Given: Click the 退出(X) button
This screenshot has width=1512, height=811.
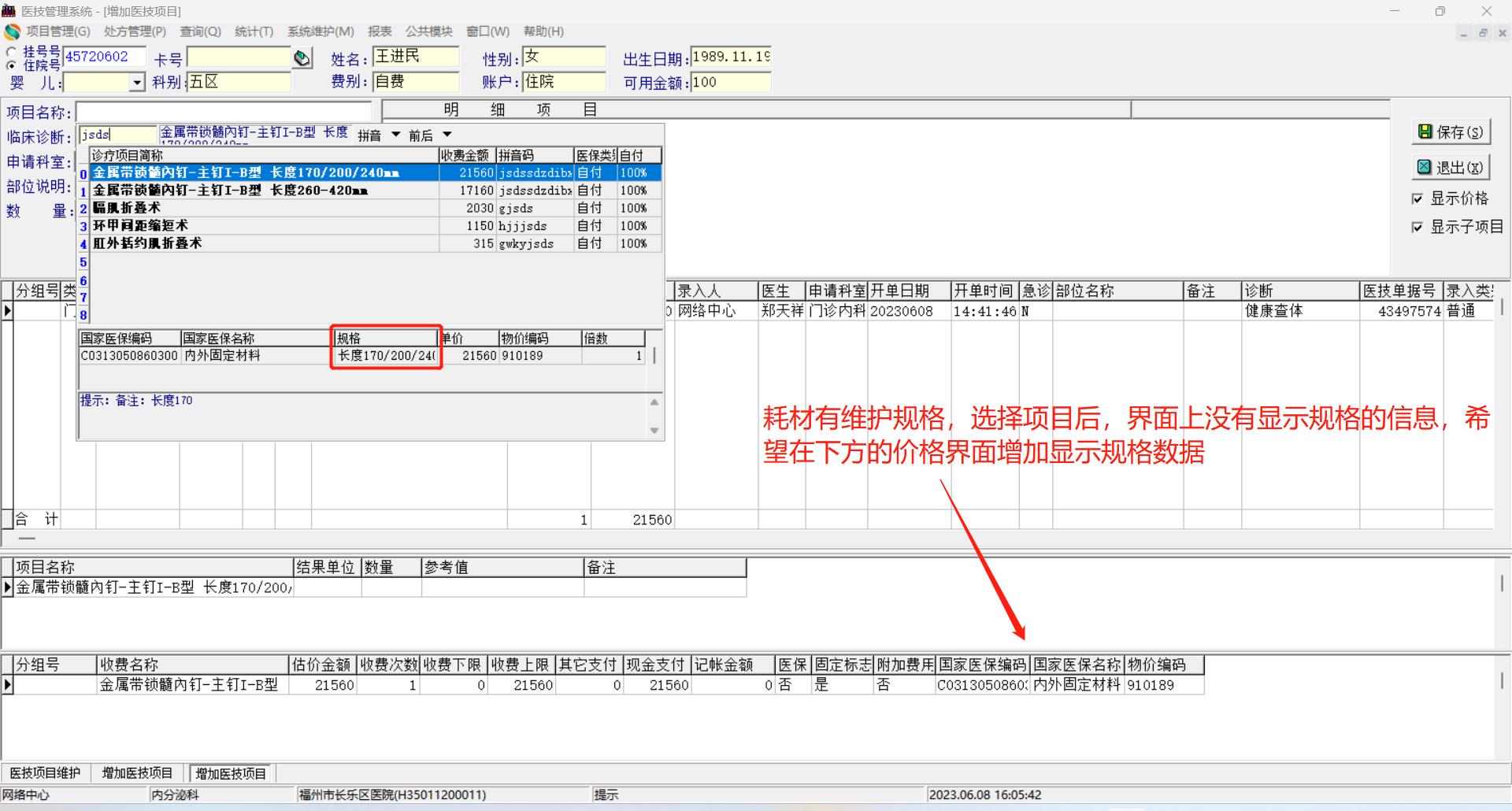Looking at the screenshot, I should tap(1451, 167).
